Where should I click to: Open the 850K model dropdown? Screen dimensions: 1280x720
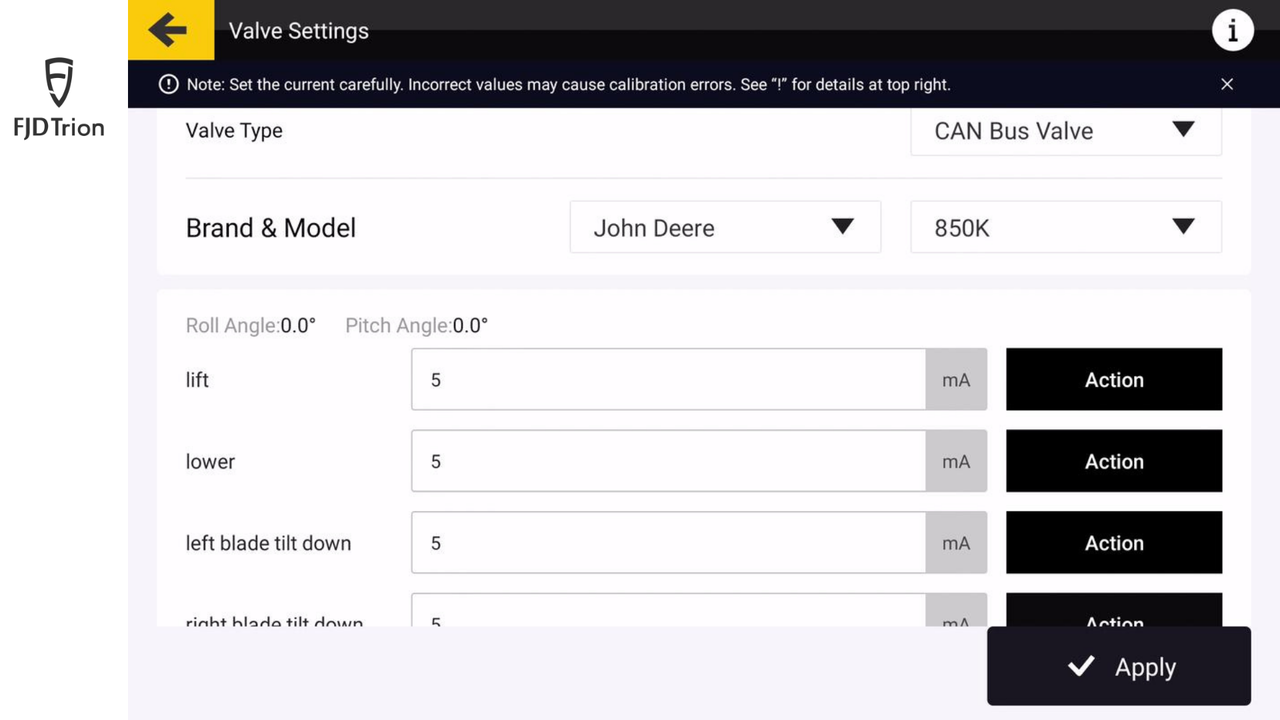[x=1065, y=227]
